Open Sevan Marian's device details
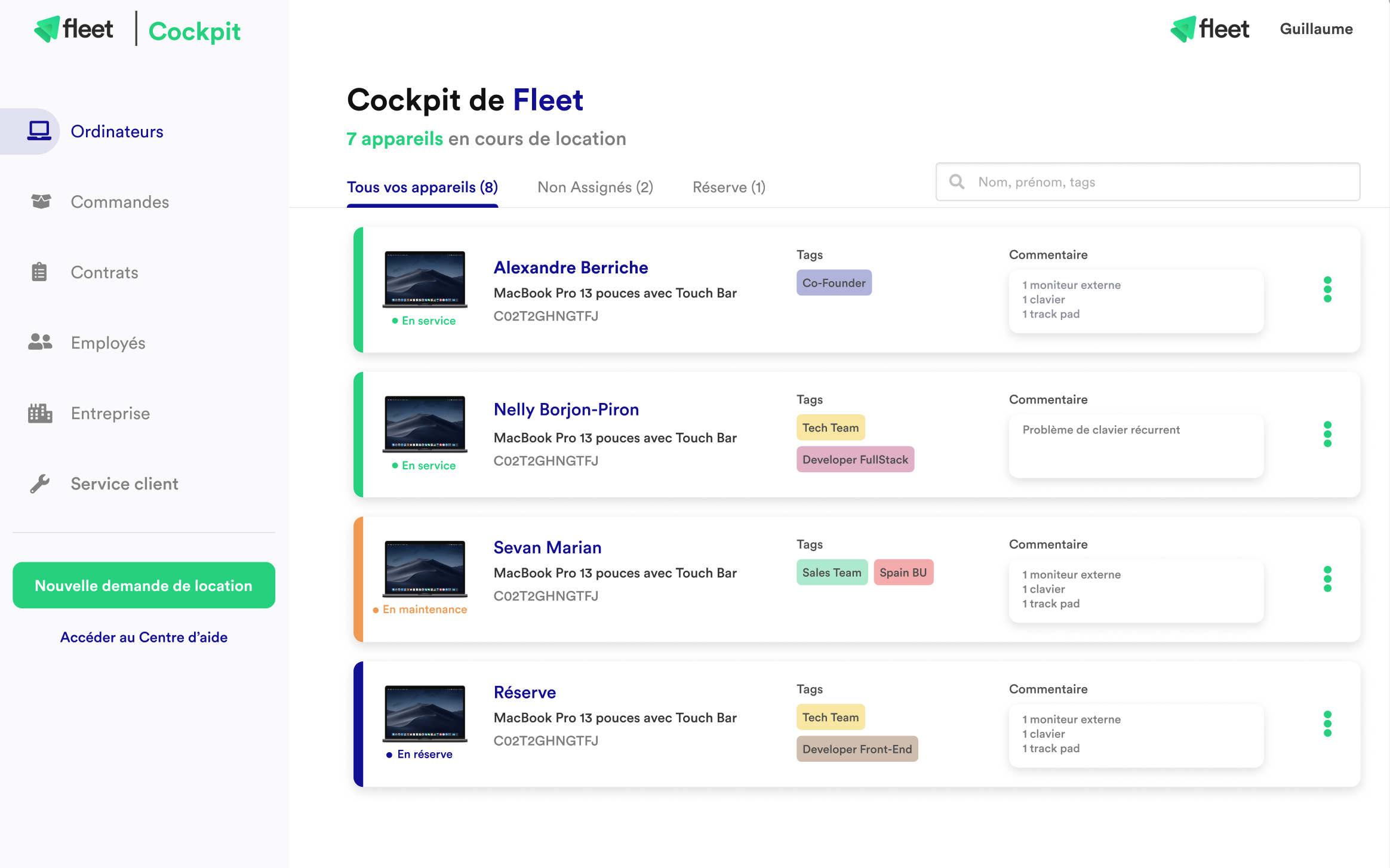Image resolution: width=1390 pixels, height=868 pixels. (x=548, y=547)
